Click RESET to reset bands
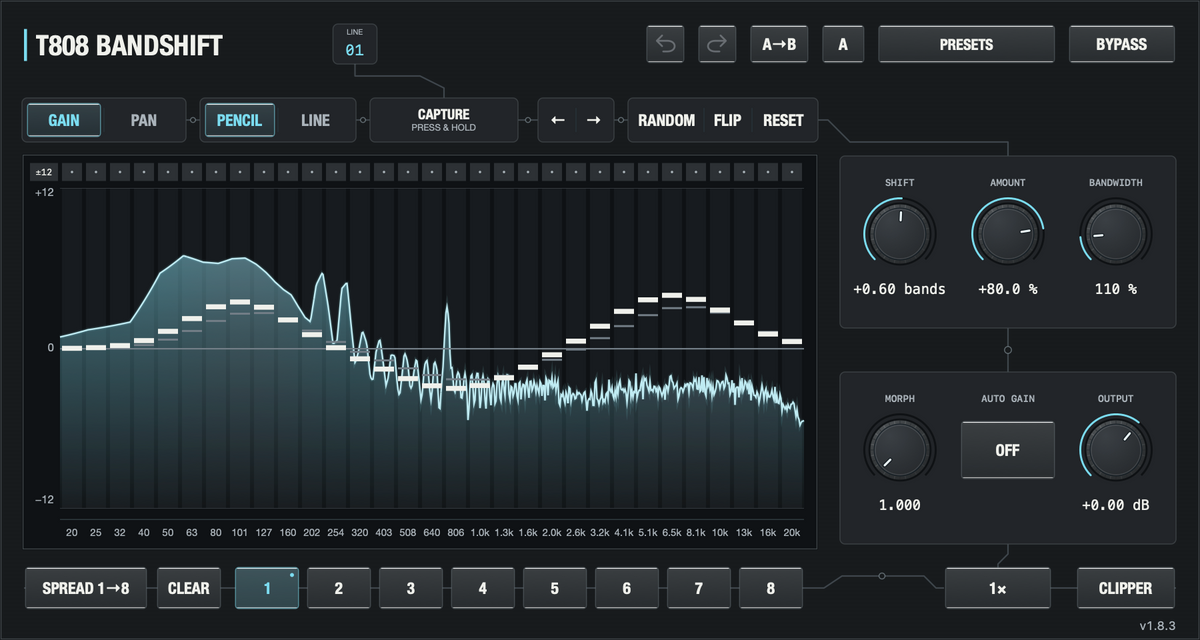This screenshot has height=640, width=1200. [x=783, y=120]
